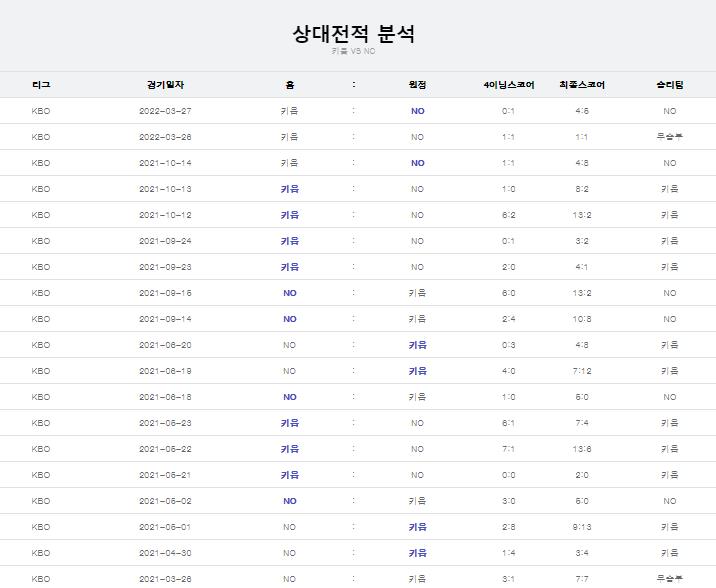Viewport: 716px width, 588px height.
Task: Click the date 2022-03-26
Action: pyautogui.click(x=165, y=137)
